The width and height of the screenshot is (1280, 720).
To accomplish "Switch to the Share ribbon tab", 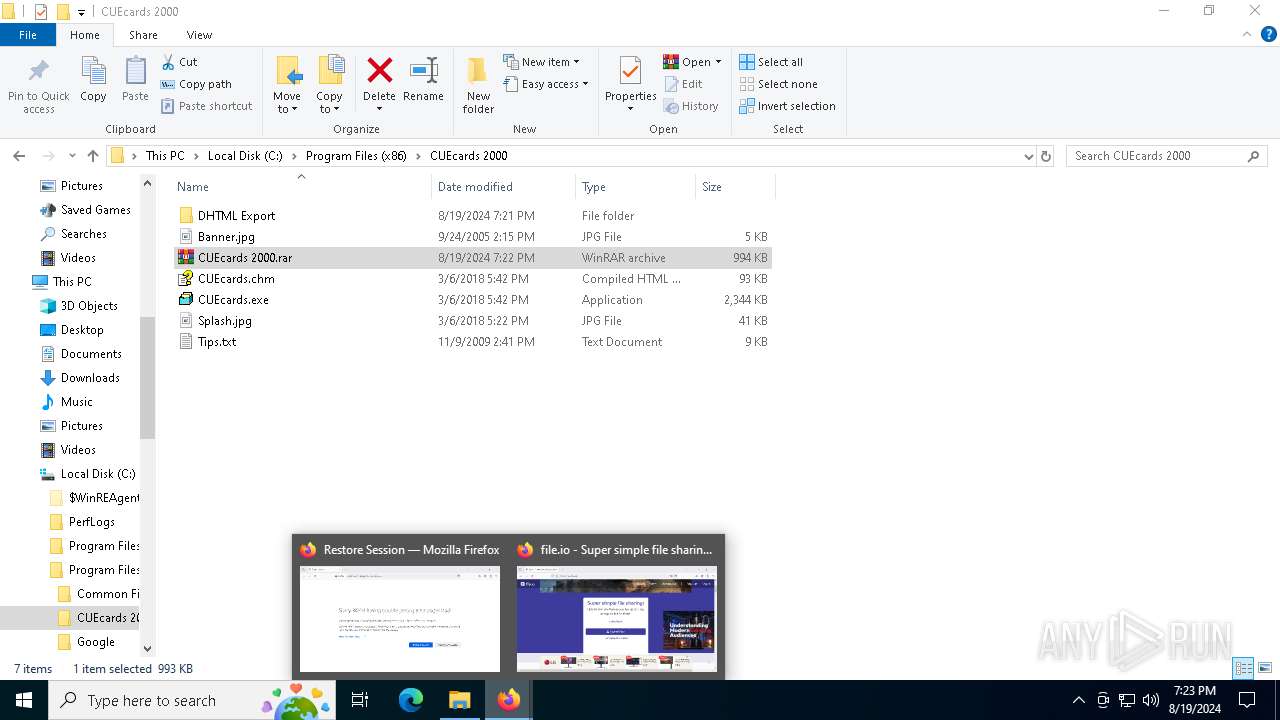I will click(143, 35).
